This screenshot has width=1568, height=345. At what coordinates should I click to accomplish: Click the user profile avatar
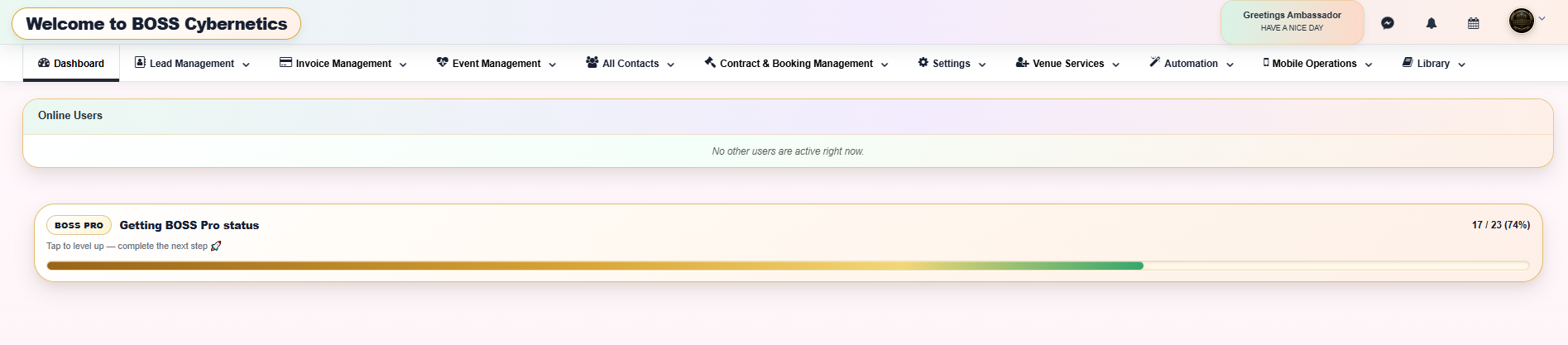coord(1521,21)
